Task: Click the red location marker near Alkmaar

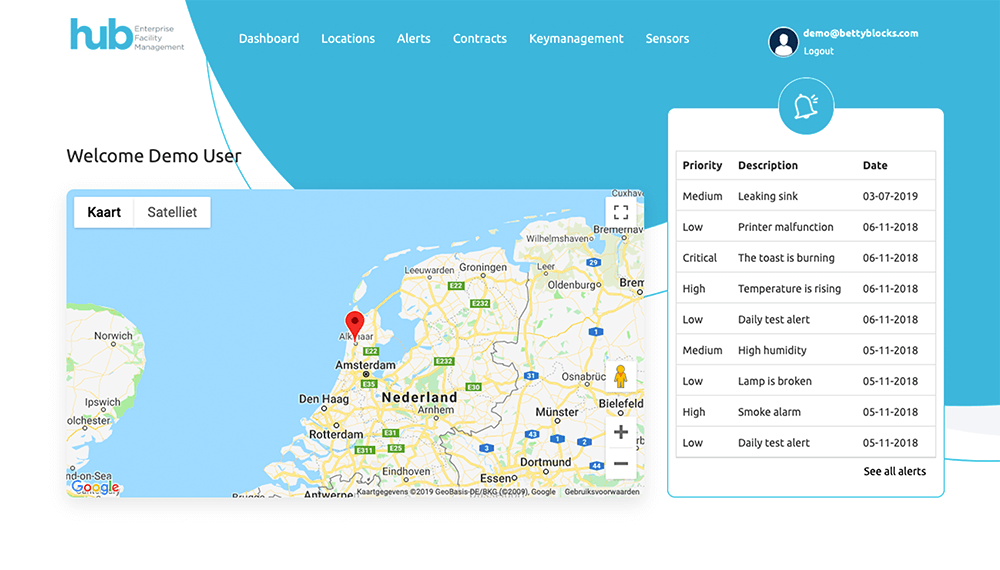Action: pyautogui.click(x=355, y=326)
